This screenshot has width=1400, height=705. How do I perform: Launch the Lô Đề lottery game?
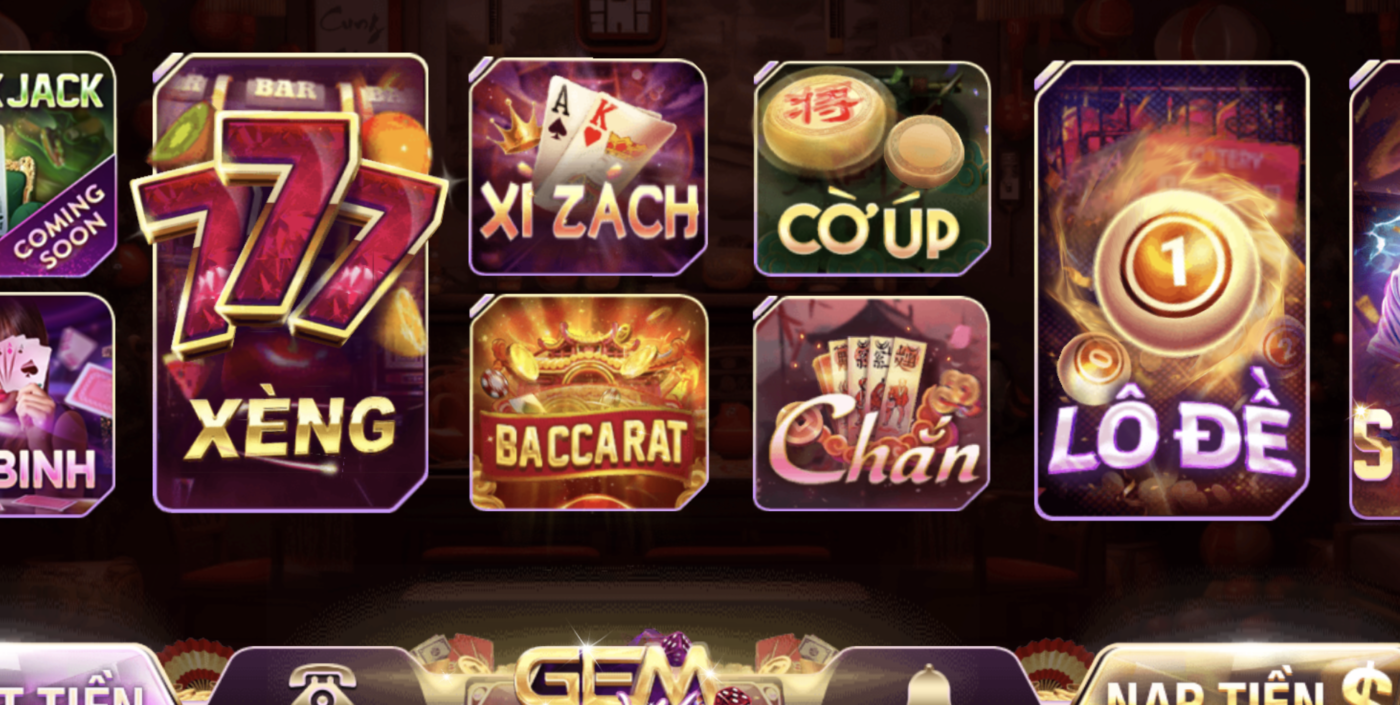click(x=1172, y=290)
